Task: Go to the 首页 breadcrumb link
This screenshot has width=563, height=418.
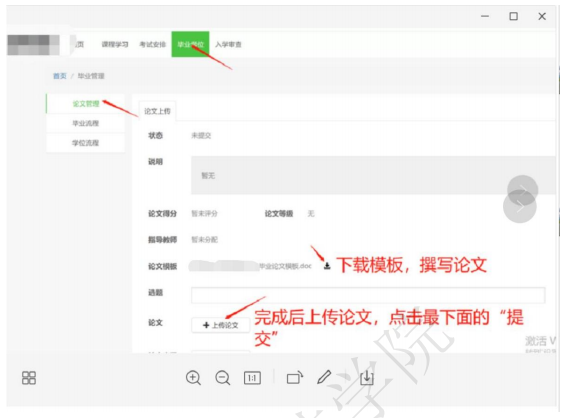Action: [x=60, y=76]
